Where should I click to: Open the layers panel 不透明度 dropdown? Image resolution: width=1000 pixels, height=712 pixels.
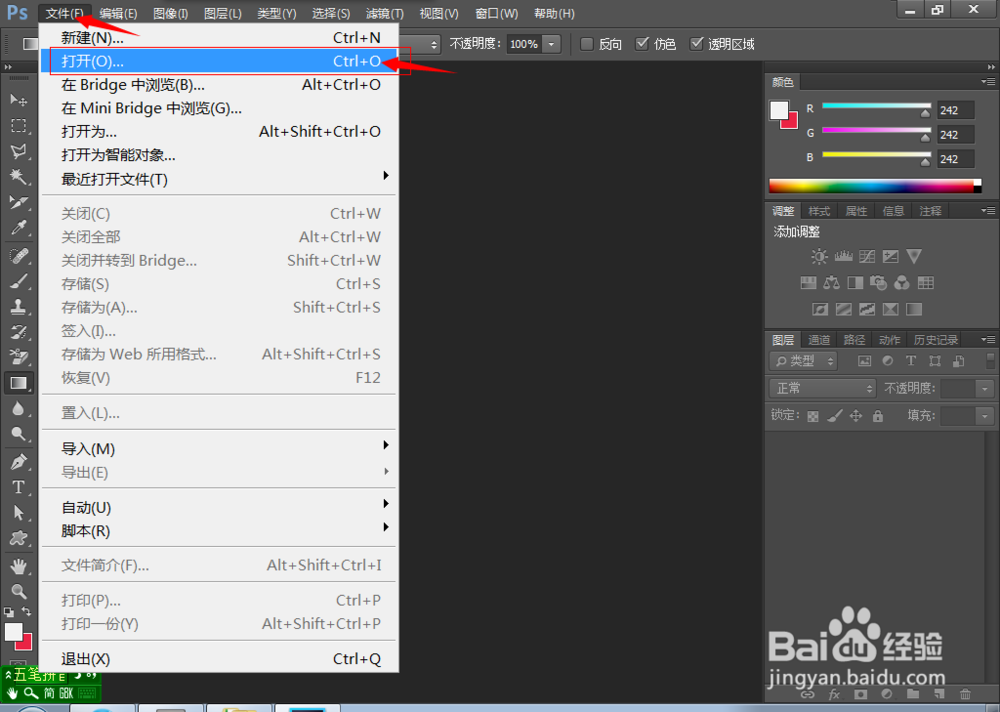pos(985,388)
